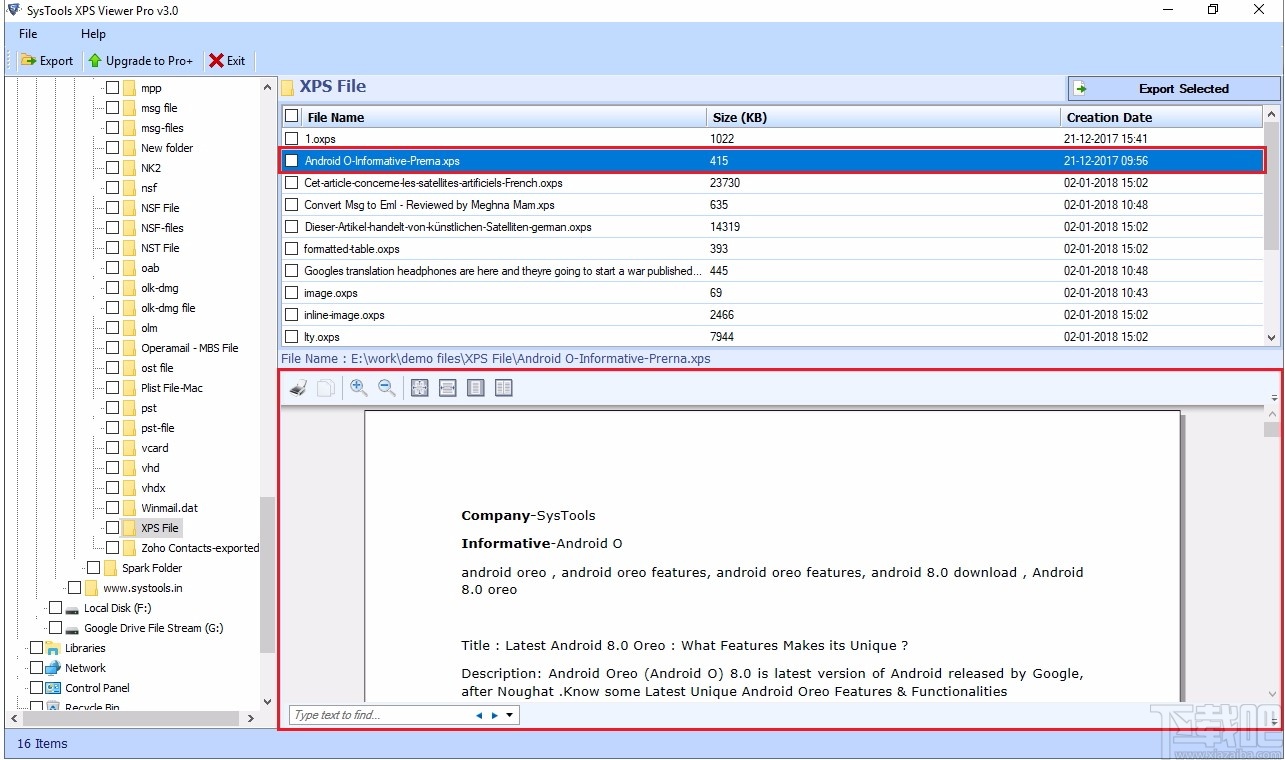Open the File menu
1285x760 pixels.
27,33
